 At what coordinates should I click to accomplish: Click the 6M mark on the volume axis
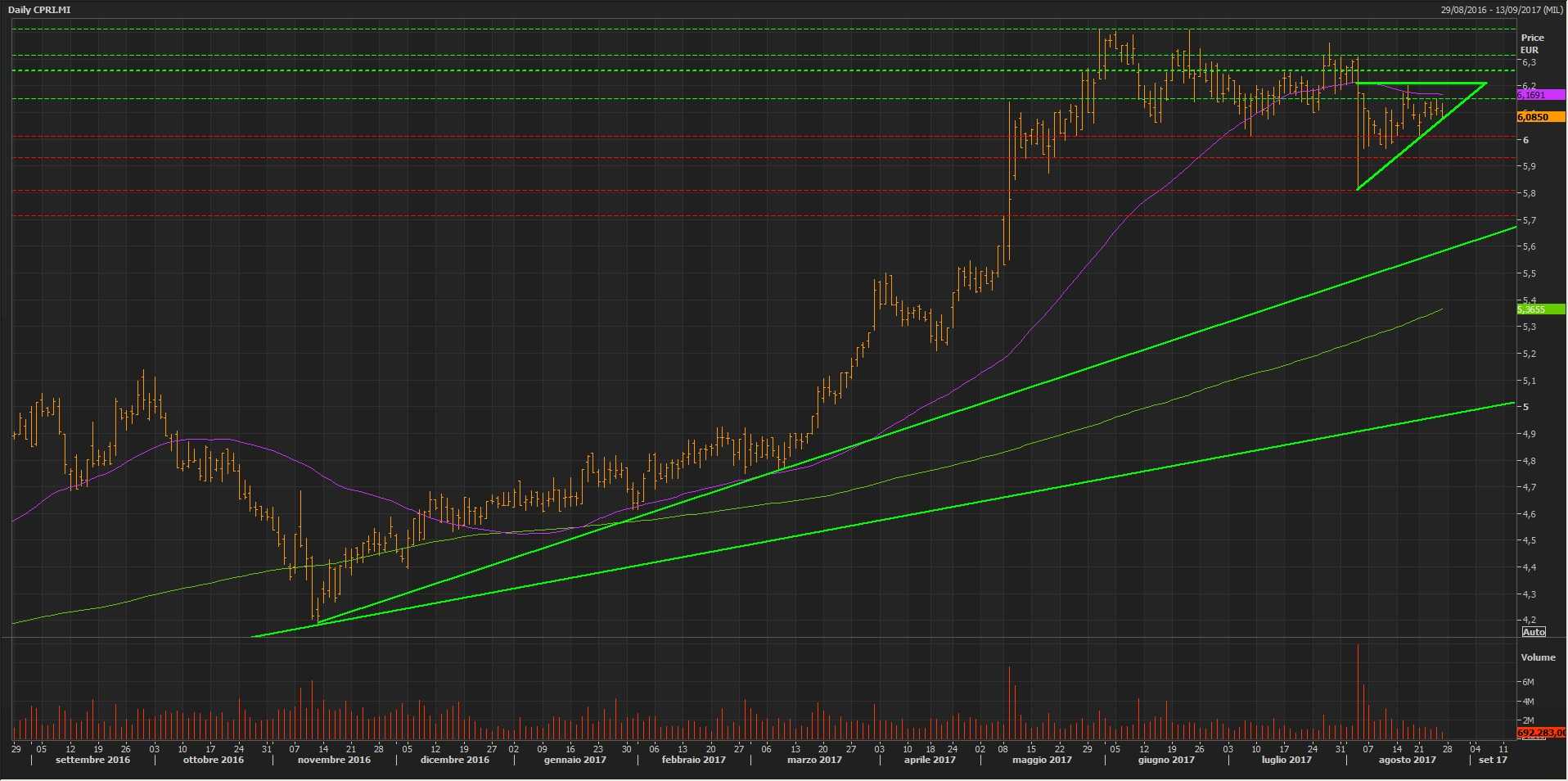1527,682
